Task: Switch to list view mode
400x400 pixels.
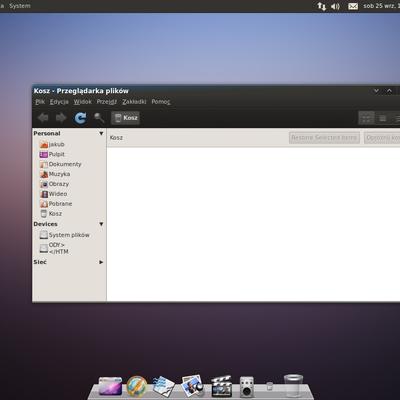Action: click(383, 118)
